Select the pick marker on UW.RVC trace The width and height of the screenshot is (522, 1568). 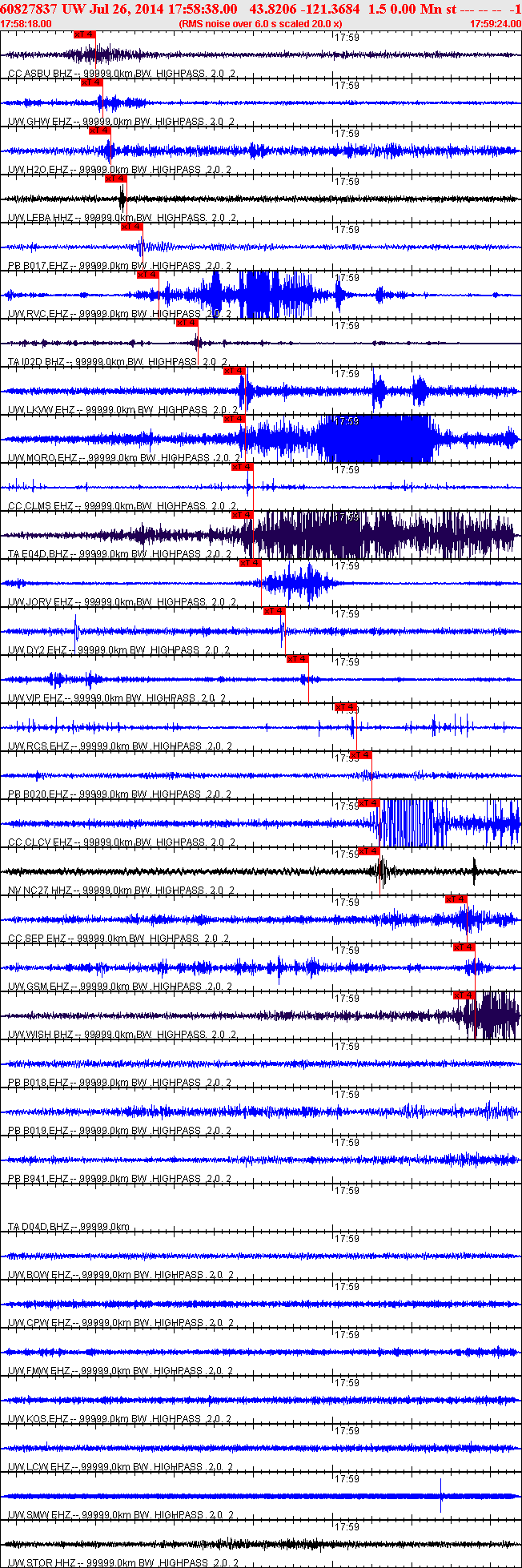(x=148, y=275)
